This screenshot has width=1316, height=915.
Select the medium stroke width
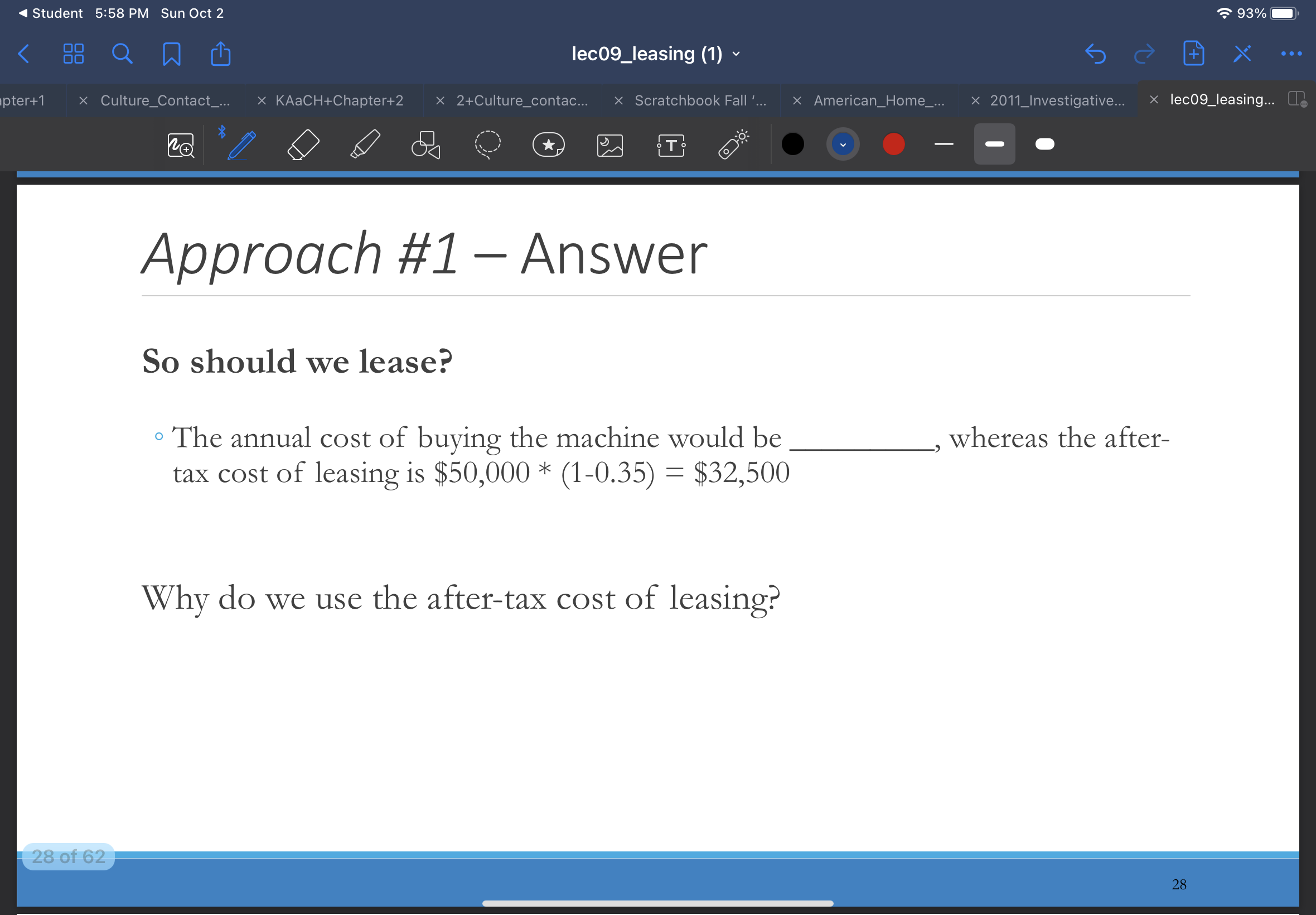pyautogui.click(x=994, y=144)
